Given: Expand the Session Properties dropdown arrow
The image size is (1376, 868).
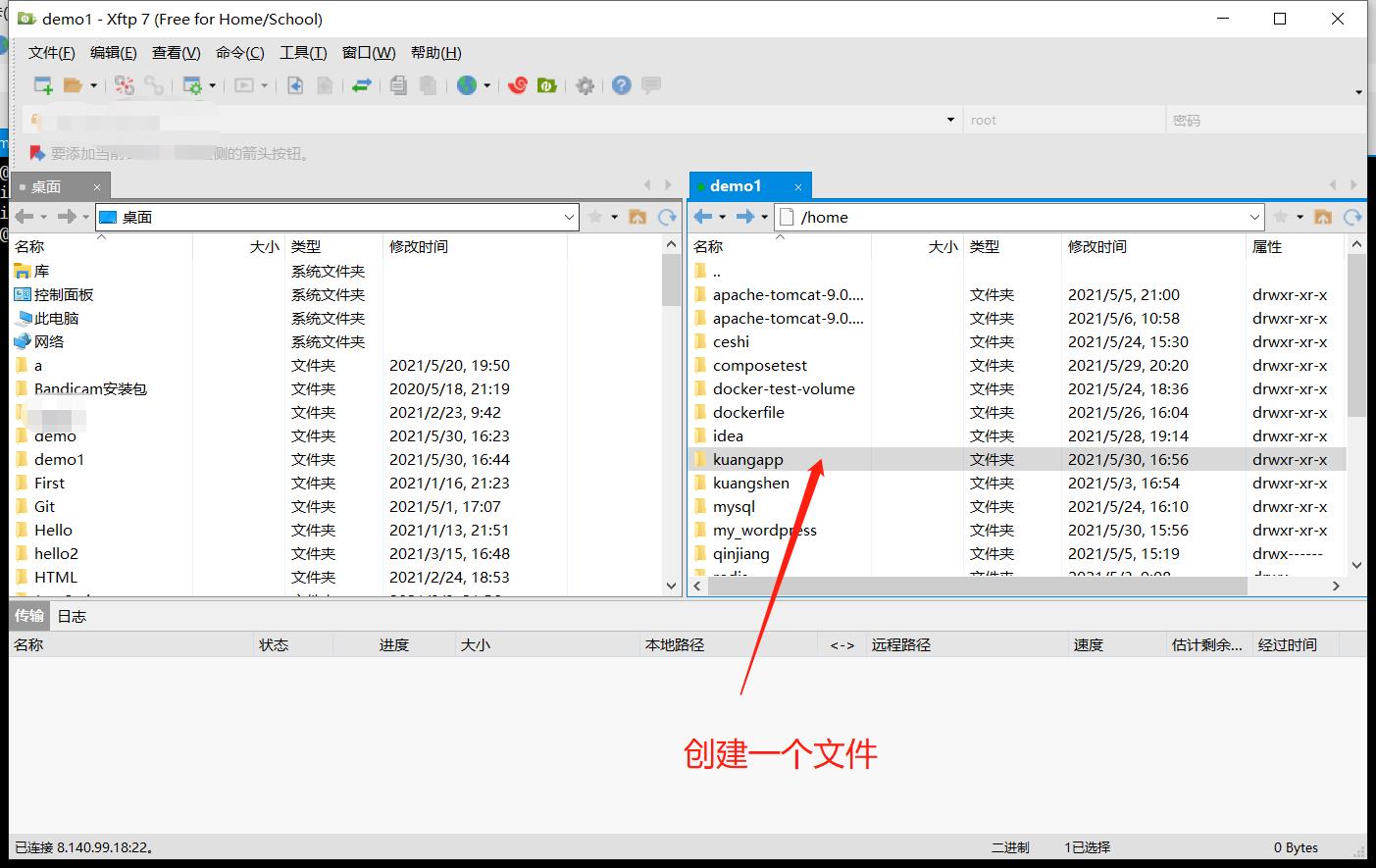Looking at the screenshot, I should click(212, 86).
